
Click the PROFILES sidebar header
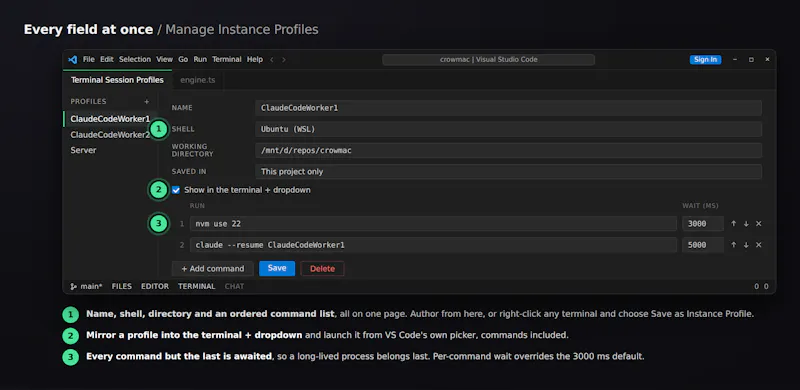point(88,102)
